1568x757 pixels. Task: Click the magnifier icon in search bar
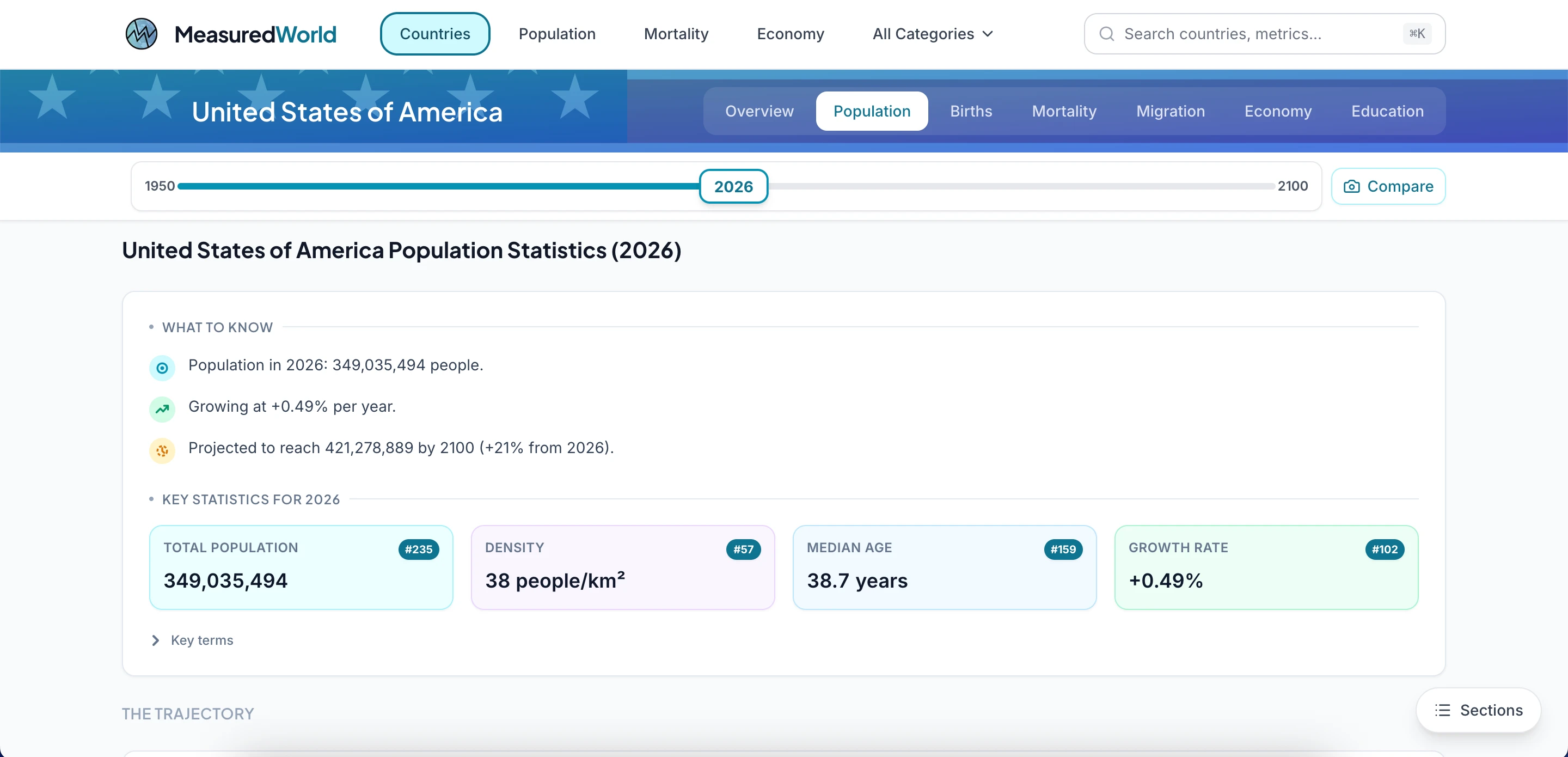pos(1107,34)
